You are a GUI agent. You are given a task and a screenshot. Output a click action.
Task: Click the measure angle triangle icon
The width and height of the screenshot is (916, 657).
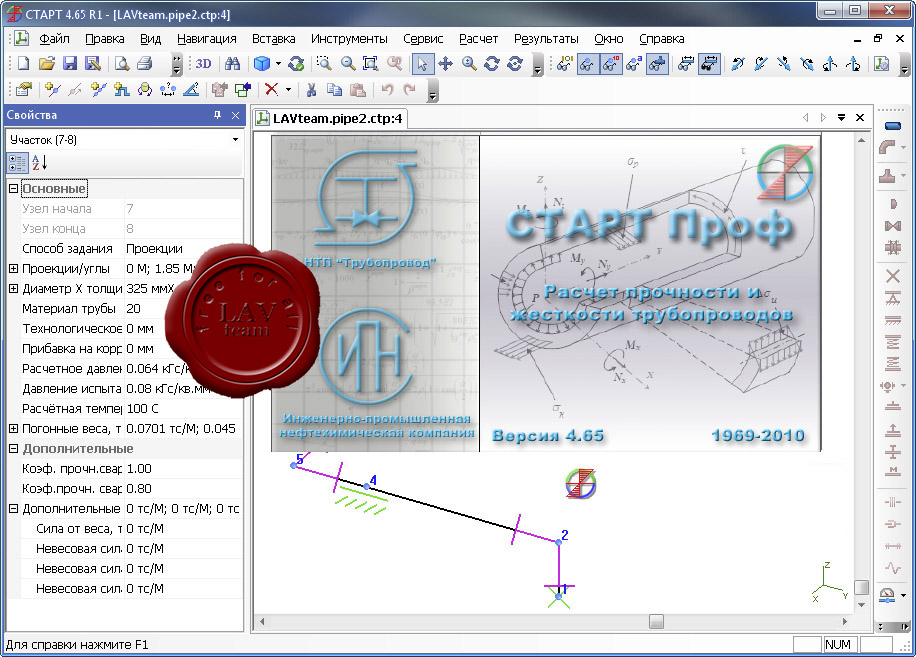pos(191,89)
